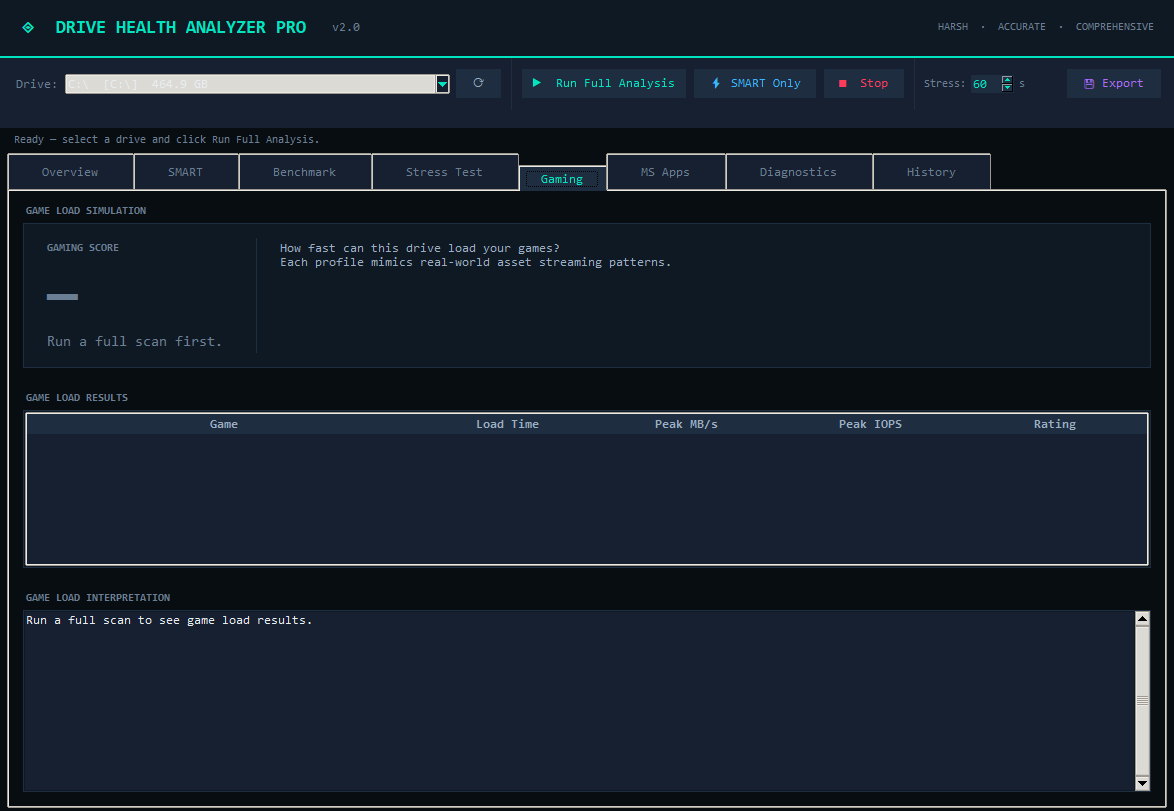Sort by the Peak MB/s column header
Screen dimensions: 1174x811
[x=687, y=424]
